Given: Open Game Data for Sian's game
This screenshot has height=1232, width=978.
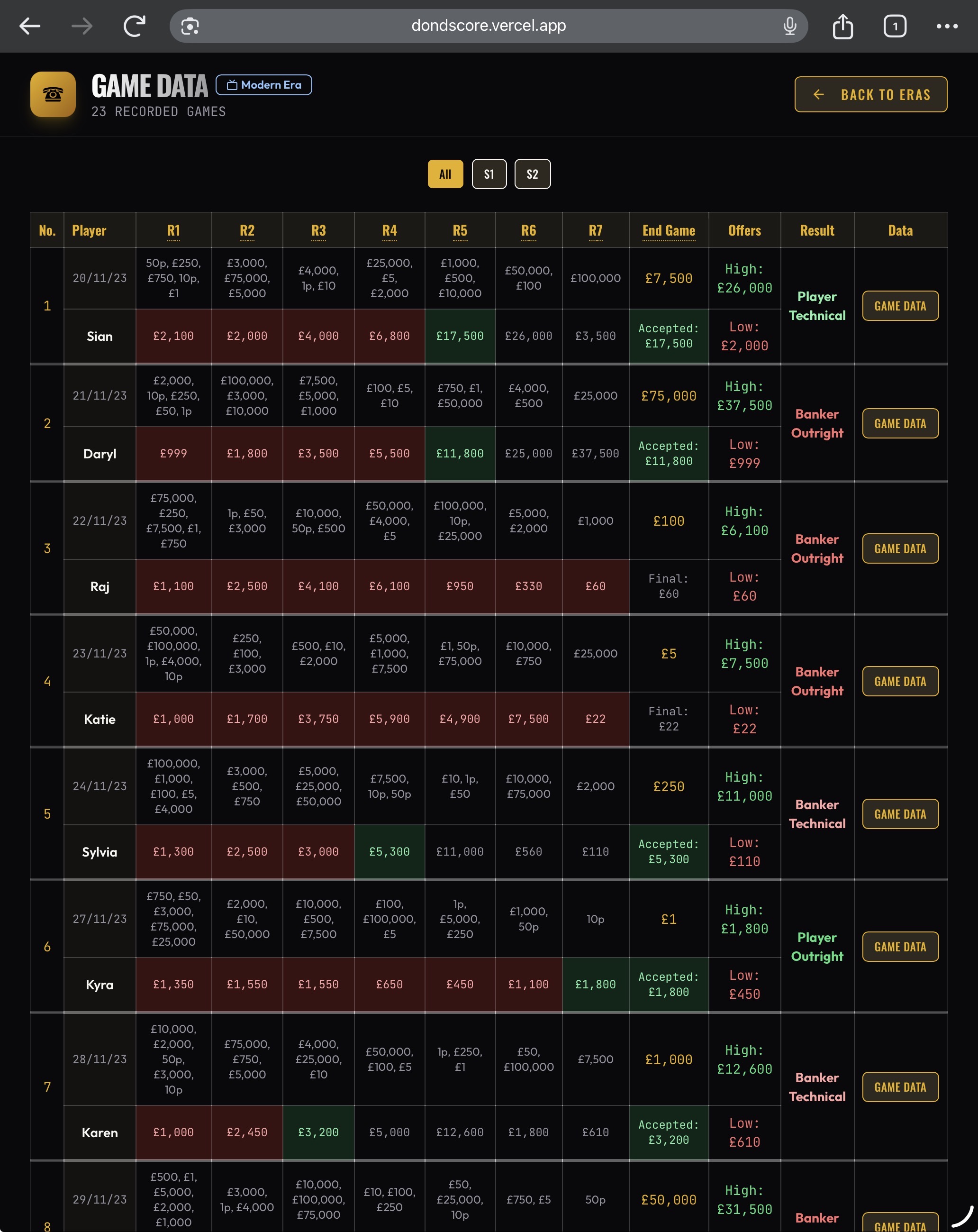Looking at the screenshot, I should [900, 306].
